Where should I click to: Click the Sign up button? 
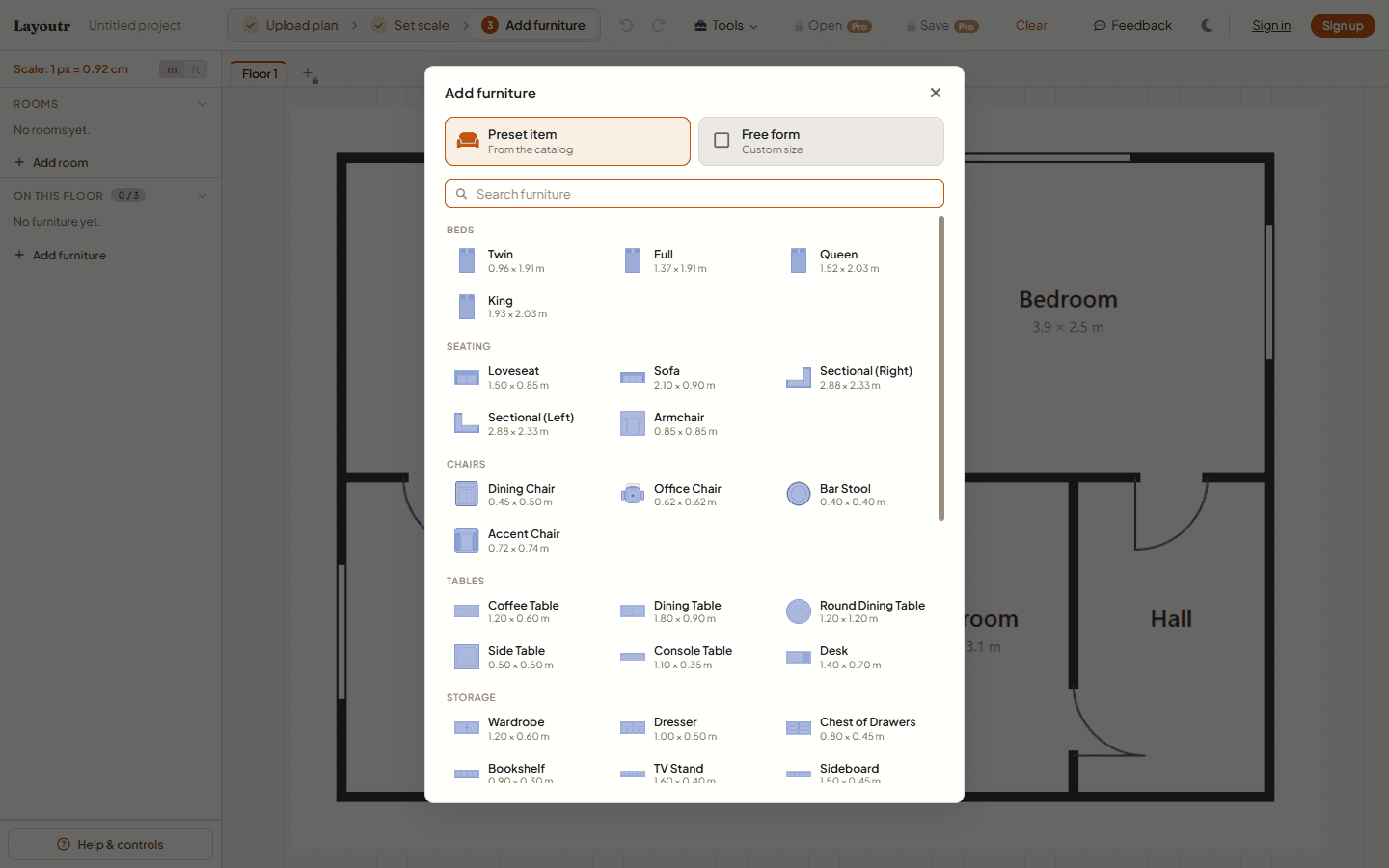pyautogui.click(x=1343, y=26)
